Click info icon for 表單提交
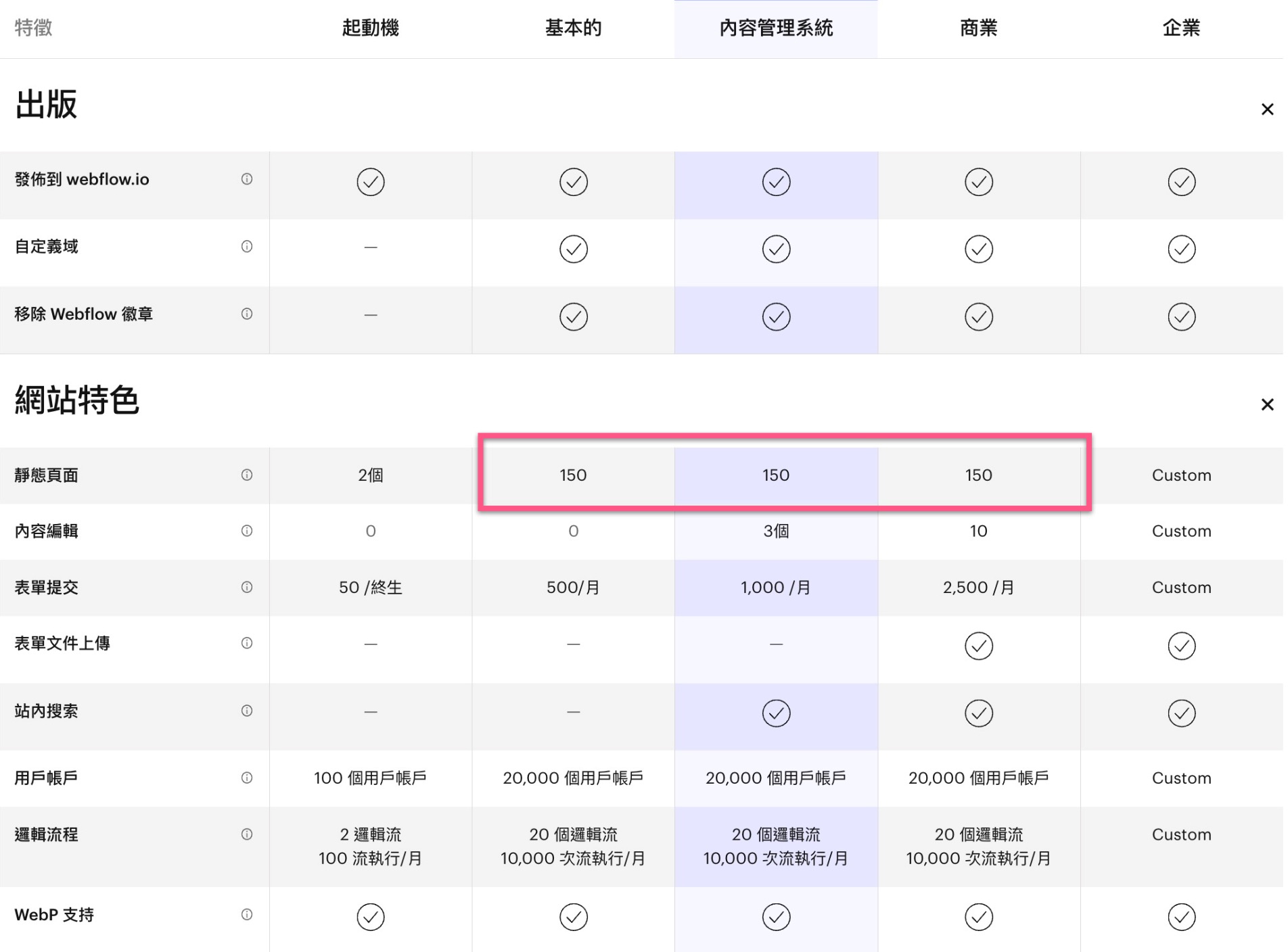This screenshot has width=1288, height=952. (247, 588)
